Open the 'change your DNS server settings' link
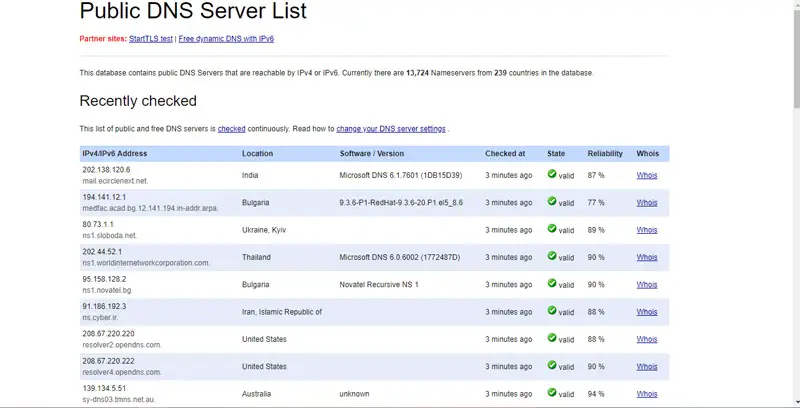800x408 pixels. coord(391,129)
